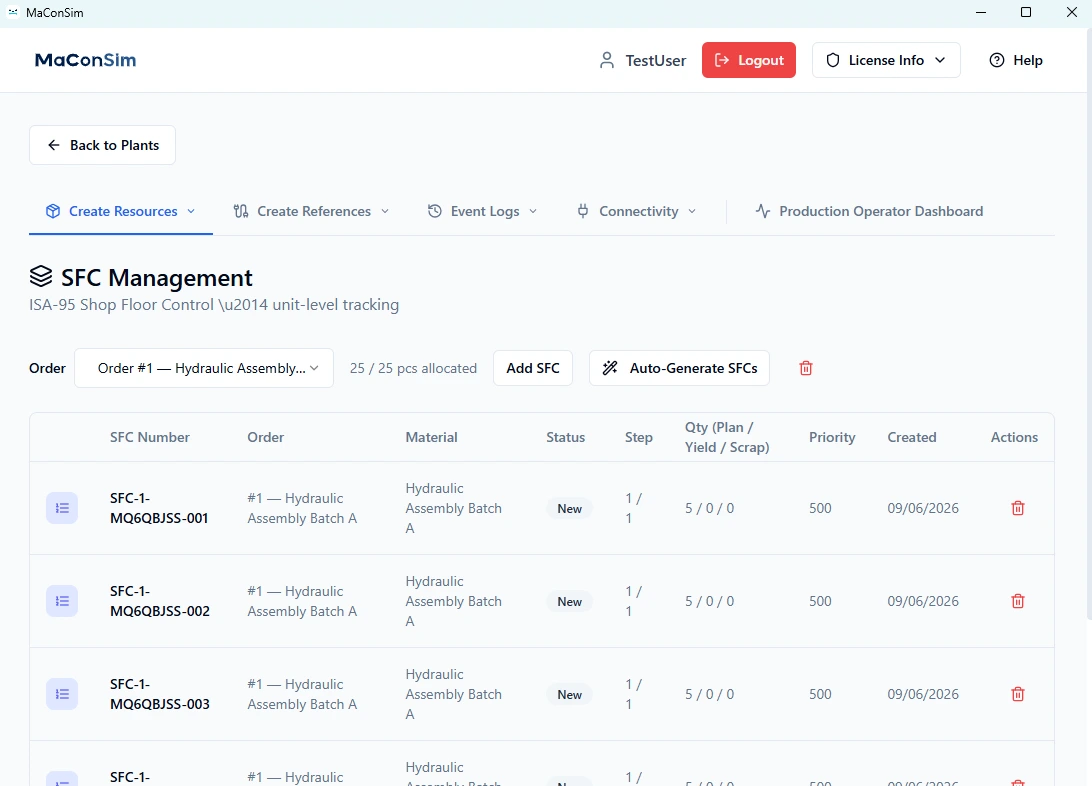Image resolution: width=1092 pixels, height=786 pixels.
Task: Click the Add SFC button
Action: coord(533,368)
